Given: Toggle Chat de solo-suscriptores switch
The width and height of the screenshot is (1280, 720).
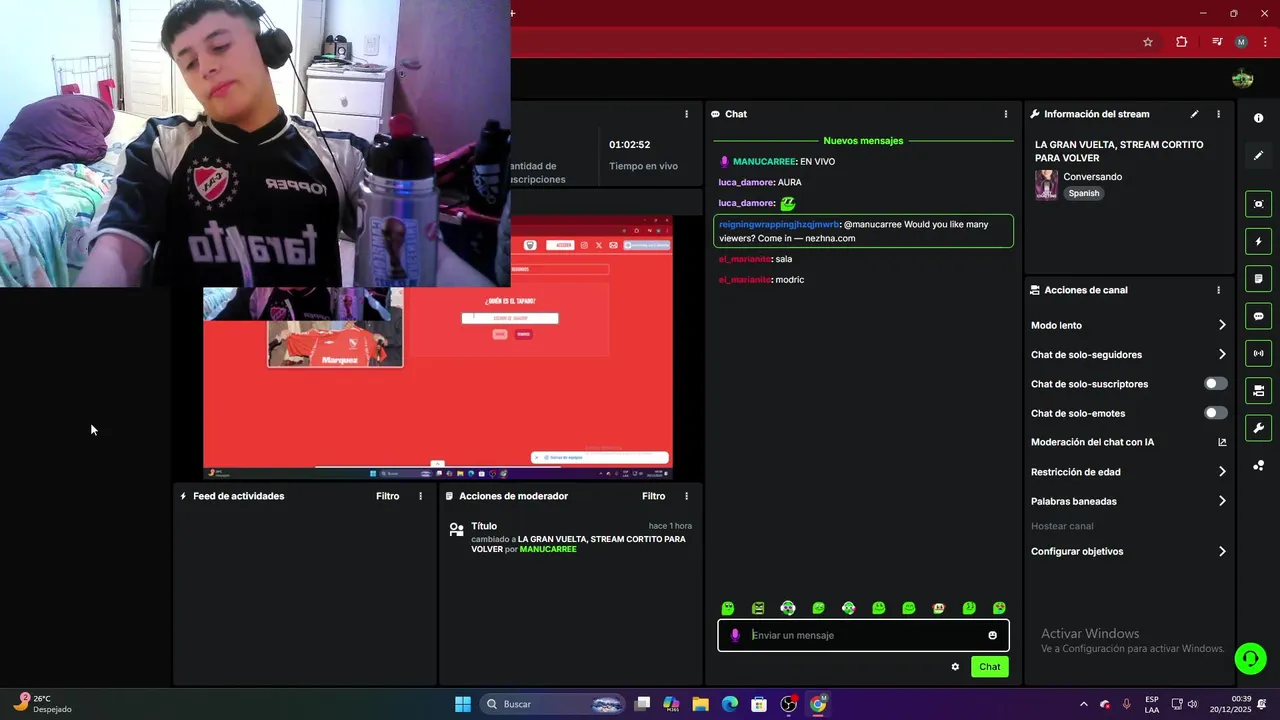Looking at the screenshot, I should 1216,384.
